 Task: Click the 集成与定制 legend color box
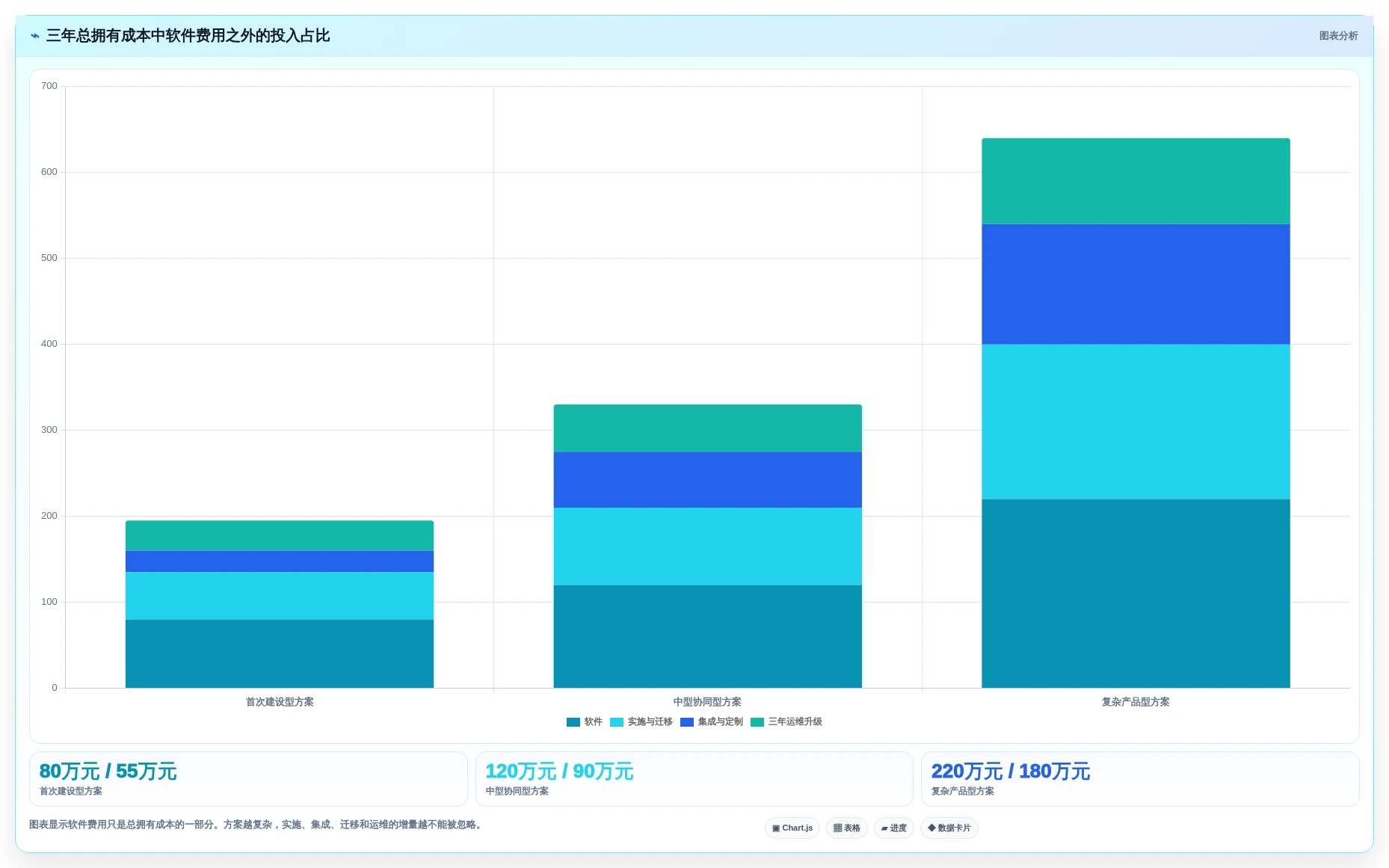coord(687,722)
